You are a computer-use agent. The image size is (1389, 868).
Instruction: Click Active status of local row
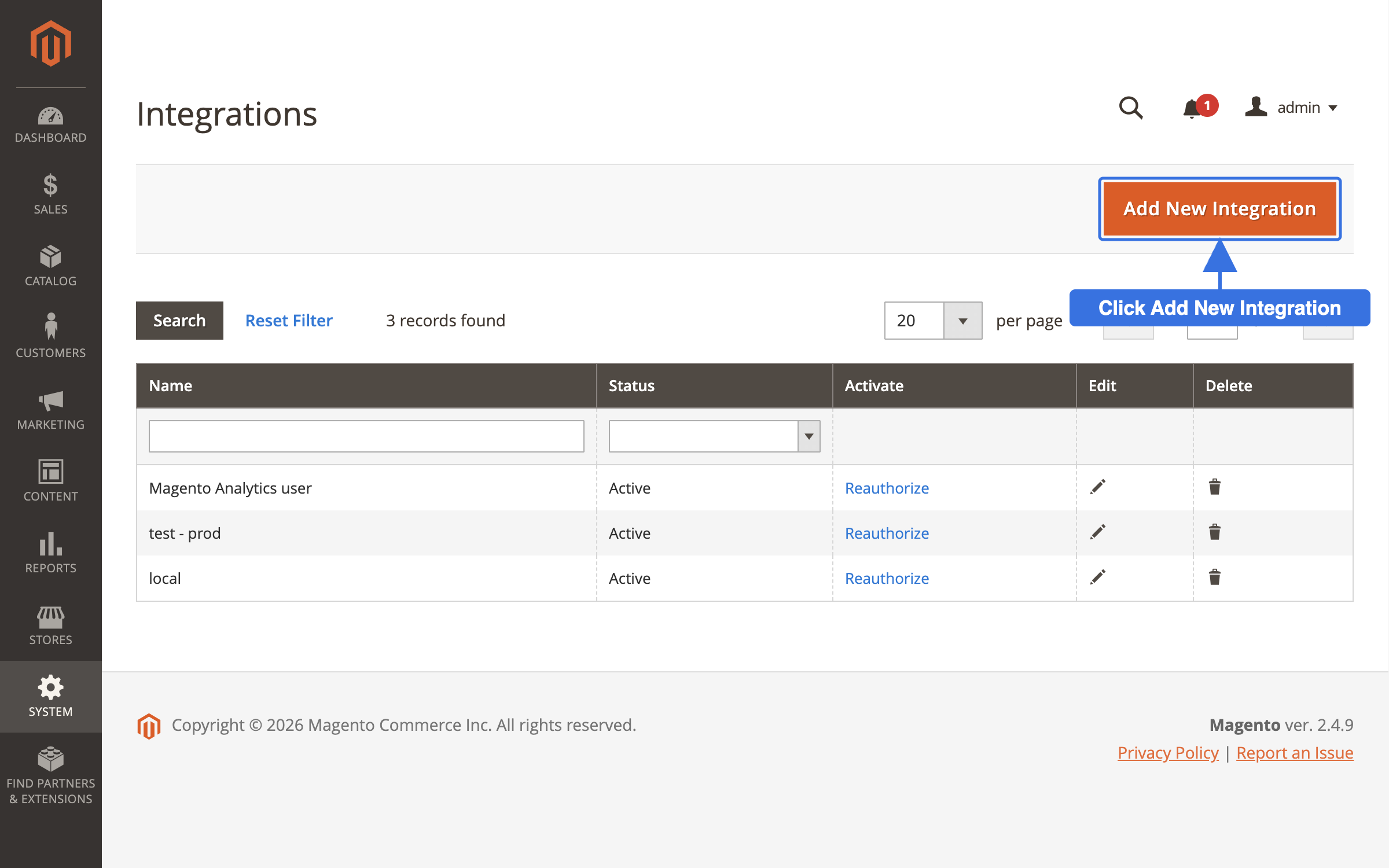tap(630, 578)
